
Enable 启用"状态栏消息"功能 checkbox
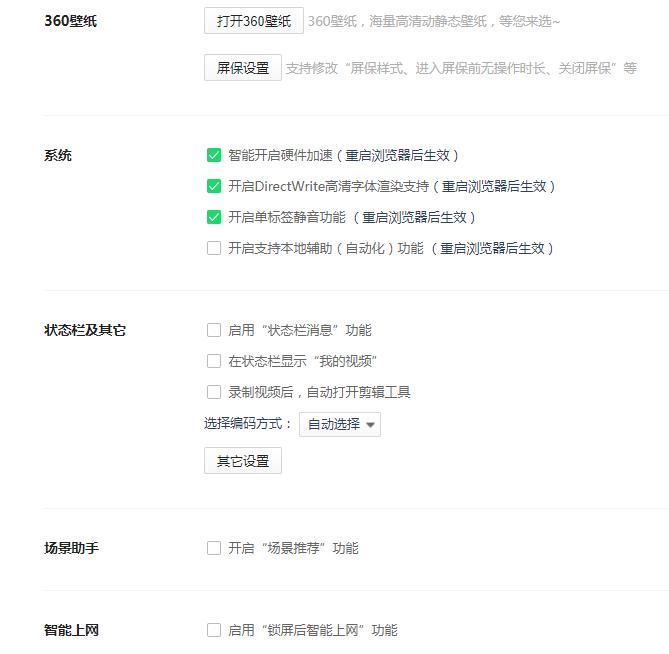[x=214, y=330]
